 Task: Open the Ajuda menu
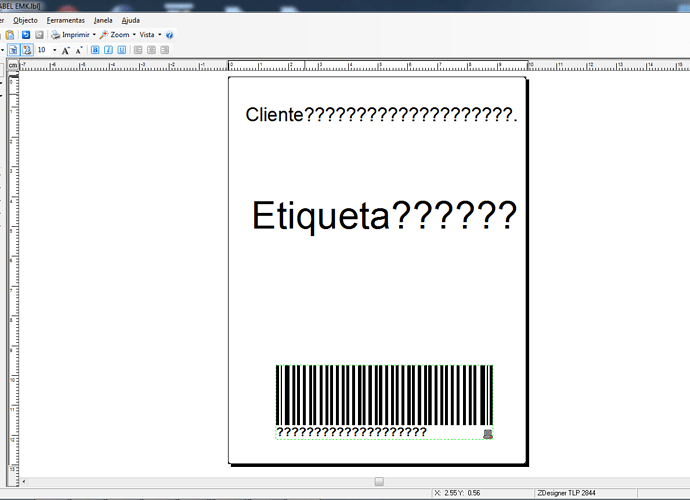pos(131,20)
